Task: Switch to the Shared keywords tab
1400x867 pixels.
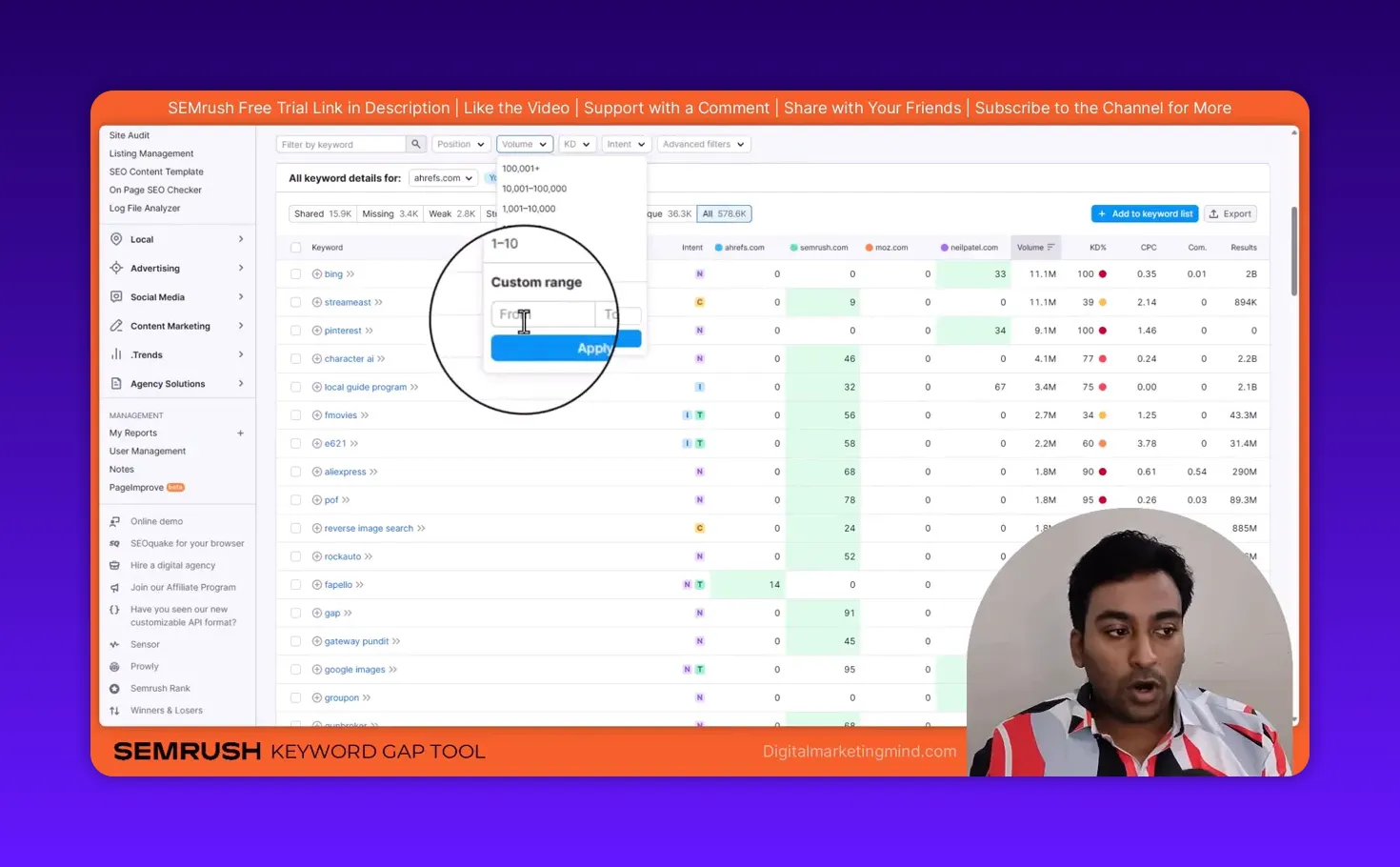Action: 322,212
